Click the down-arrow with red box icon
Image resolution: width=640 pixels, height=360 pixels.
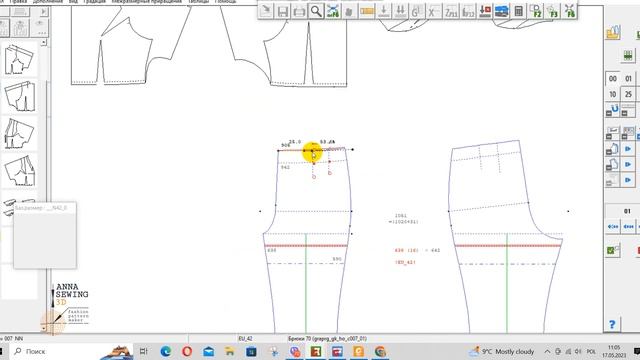click(484, 11)
